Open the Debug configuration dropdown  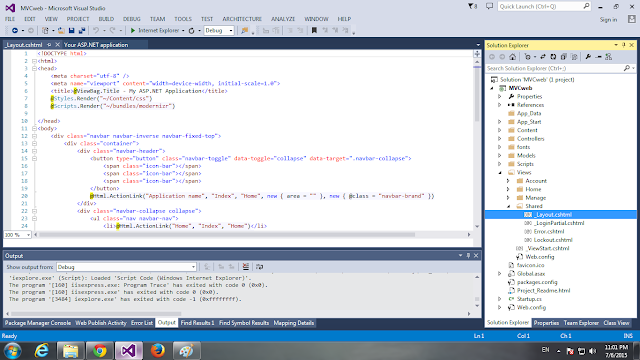[231, 31]
